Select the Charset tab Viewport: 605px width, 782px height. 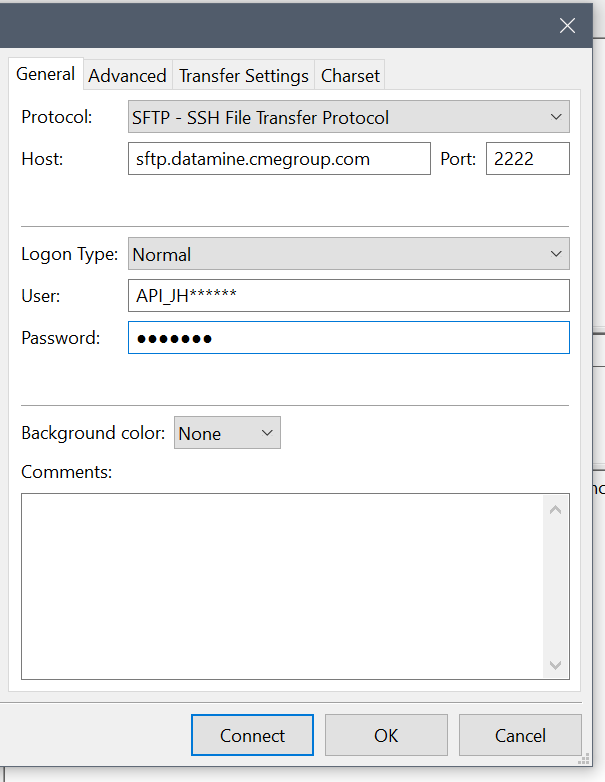pyautogui.click(x=350, y=75)
